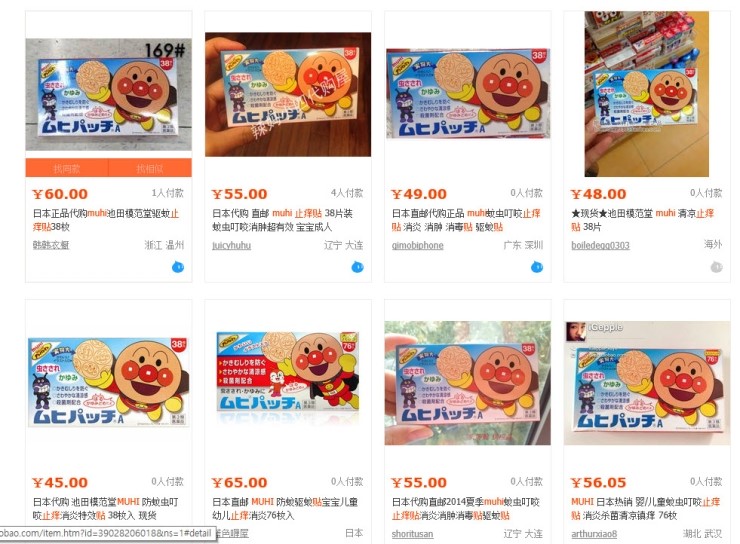The height and width of the screenshot is (544, 740).
Task: Open Wangwang chat icon for qimobiphone listing
Action: [537, 267]
